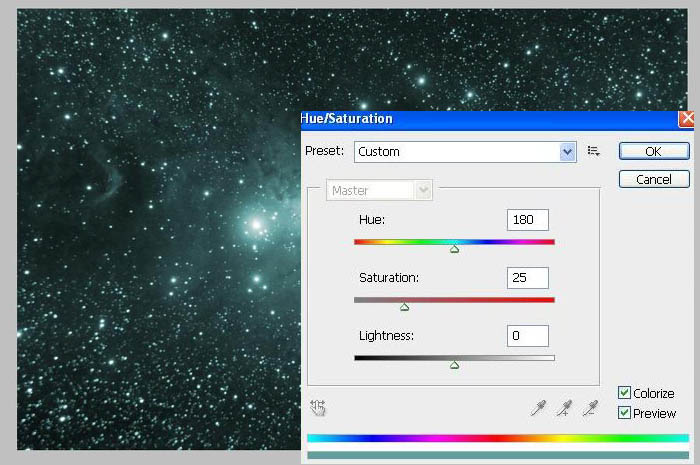Click the Lightness value field showing 0

pyautogui.click(x=528, y=336)
